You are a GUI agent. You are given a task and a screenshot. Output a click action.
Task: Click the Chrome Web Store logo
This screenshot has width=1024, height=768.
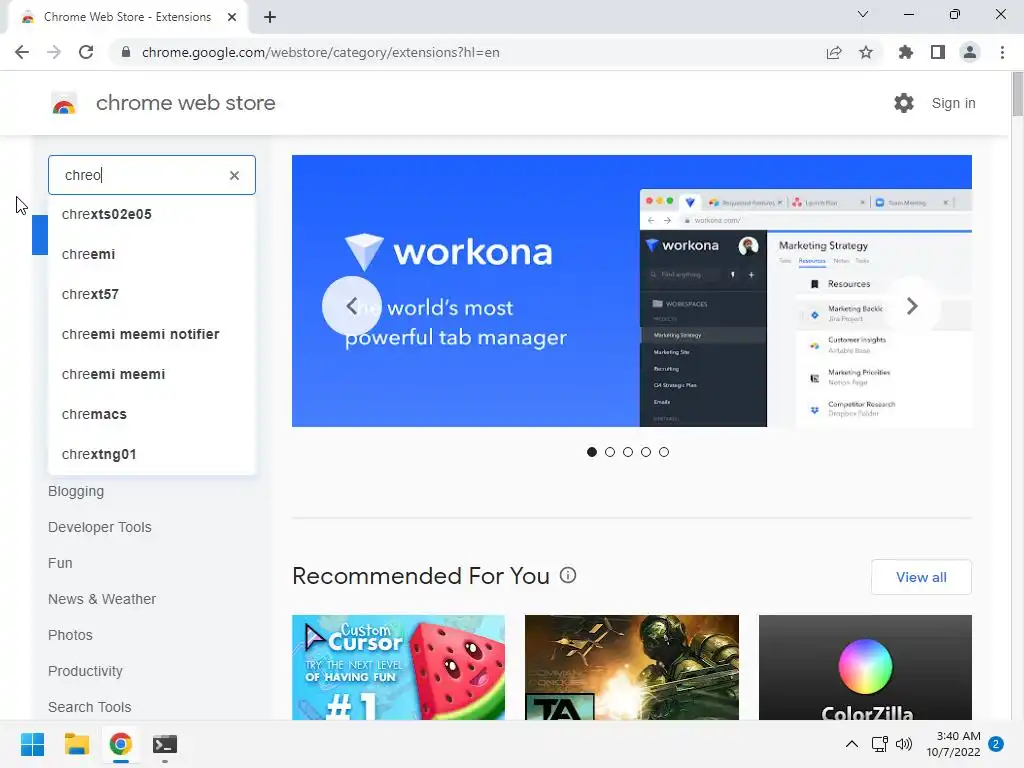[x=64, y=103]
